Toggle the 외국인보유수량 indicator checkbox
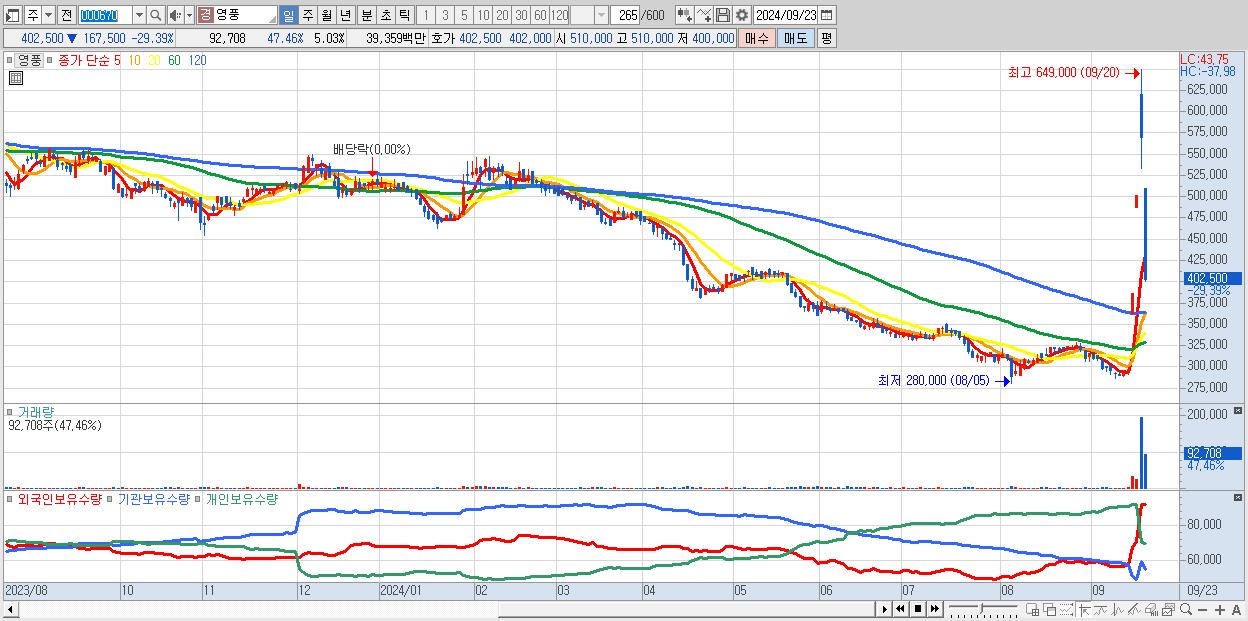 [x=10, y=497]
